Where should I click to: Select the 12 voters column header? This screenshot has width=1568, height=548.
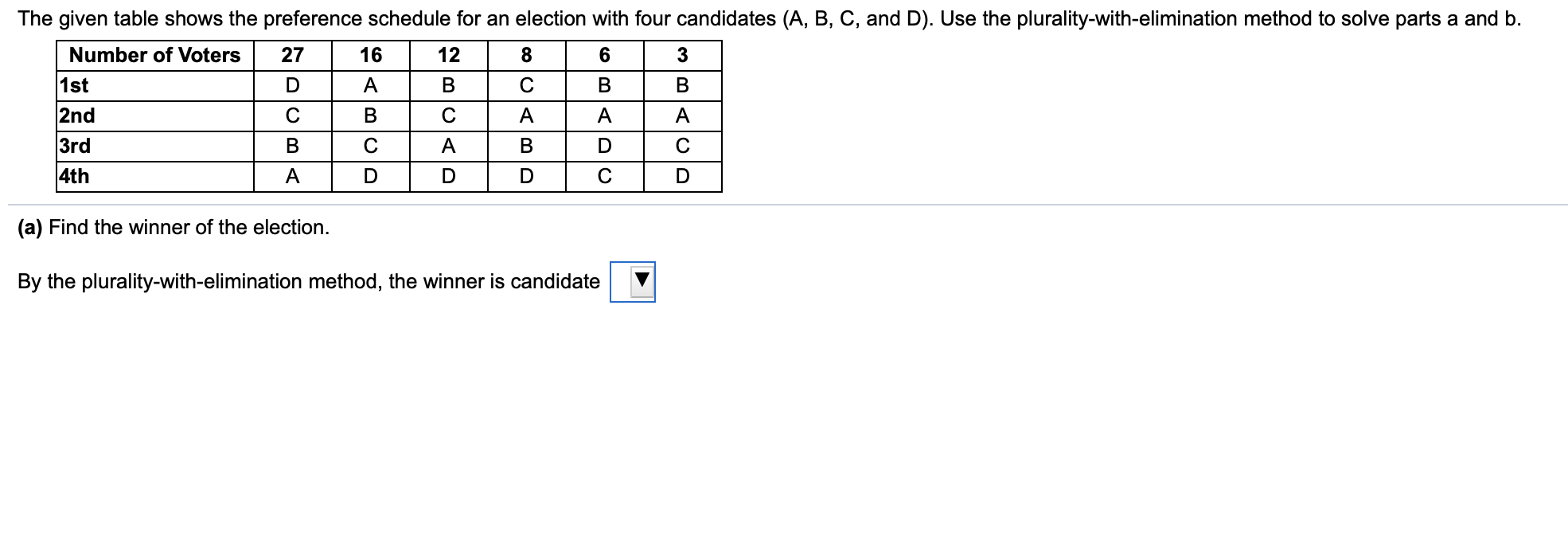(449, 56)
